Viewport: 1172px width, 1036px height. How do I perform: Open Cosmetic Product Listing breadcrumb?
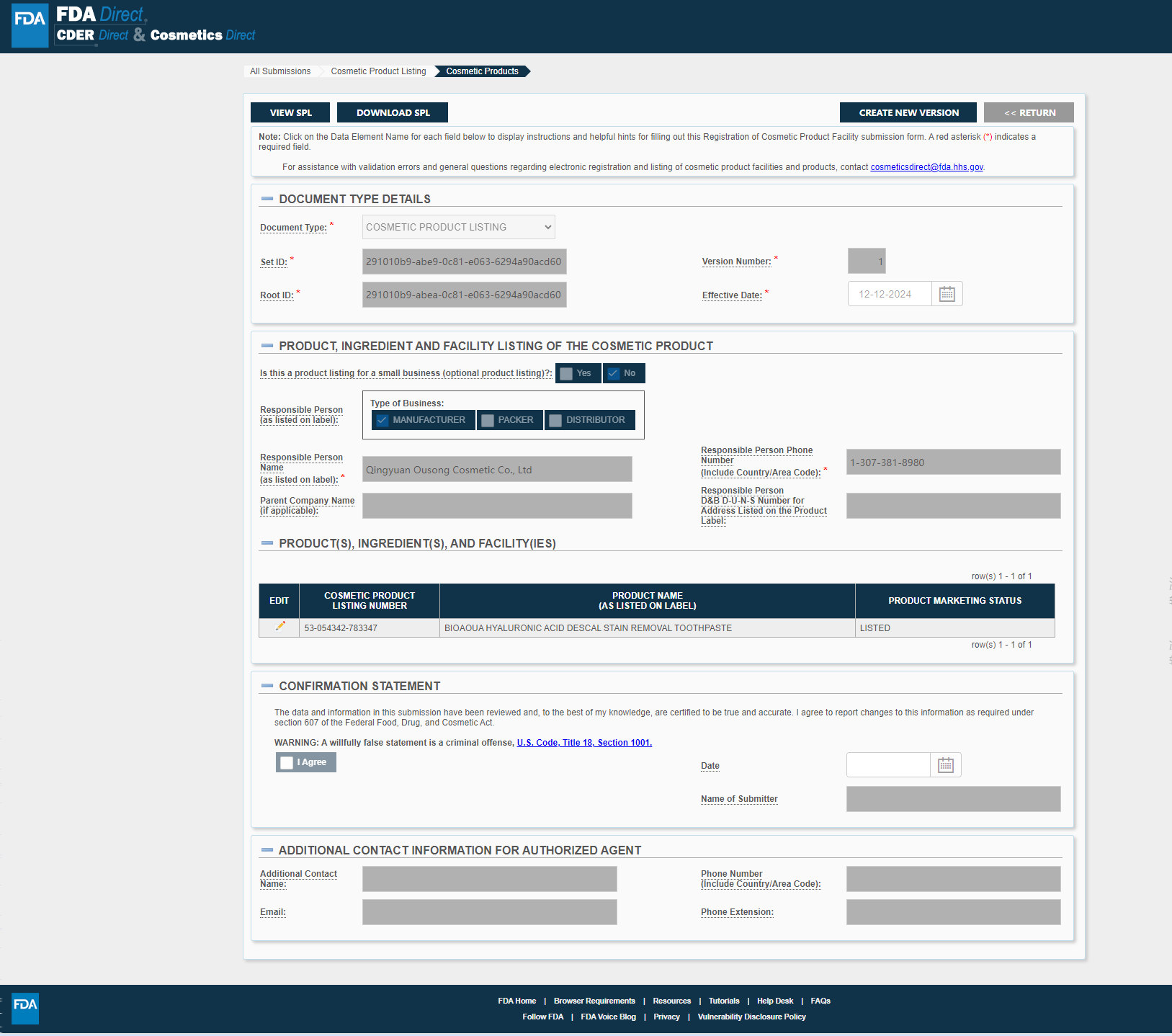(x=378, y=71)
